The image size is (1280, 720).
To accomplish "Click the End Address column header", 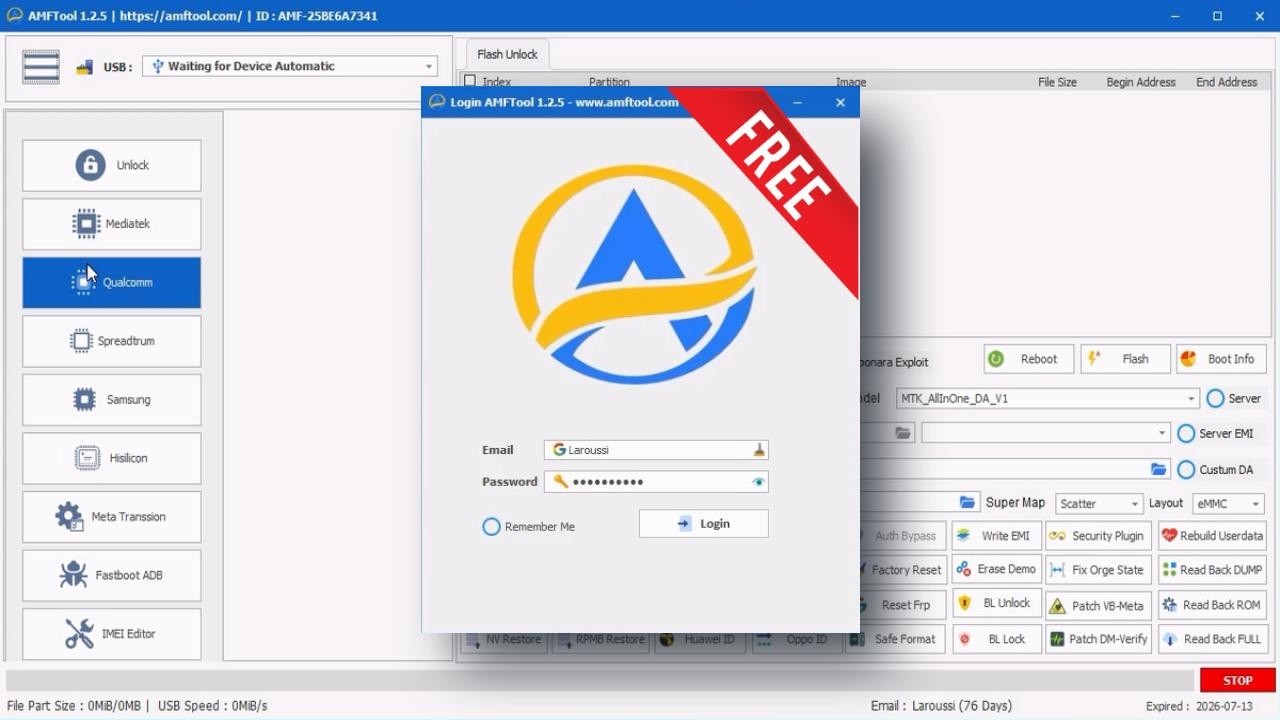I will (x=1226, y=82).
